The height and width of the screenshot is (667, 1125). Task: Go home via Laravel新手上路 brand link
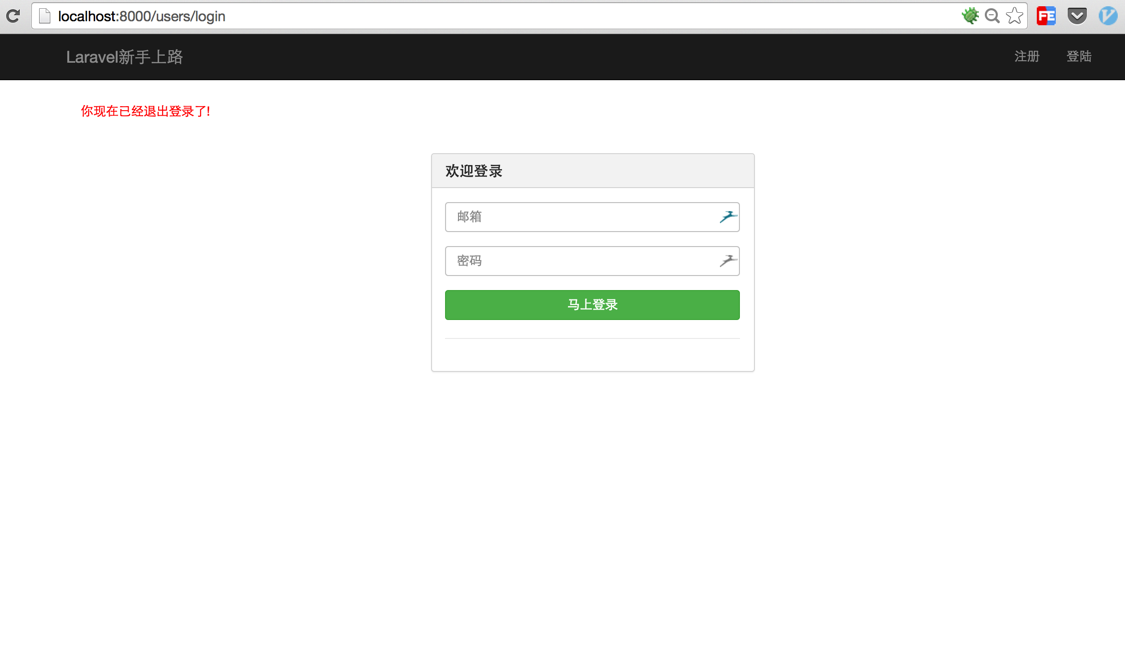pyautogui.click(x=125, y=57)
